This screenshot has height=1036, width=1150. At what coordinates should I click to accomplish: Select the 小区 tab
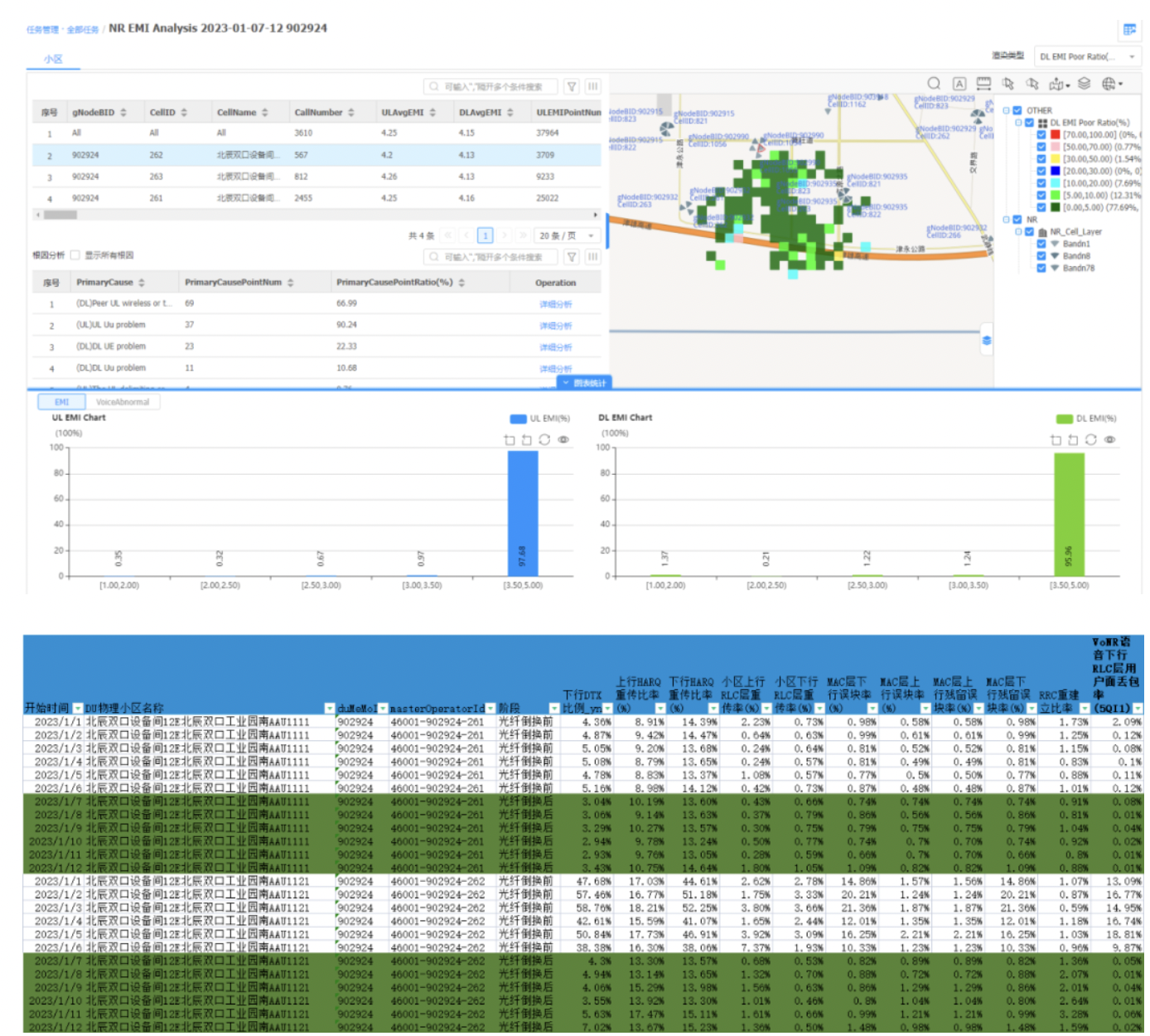pyautogui.click(x=53, y=59)
